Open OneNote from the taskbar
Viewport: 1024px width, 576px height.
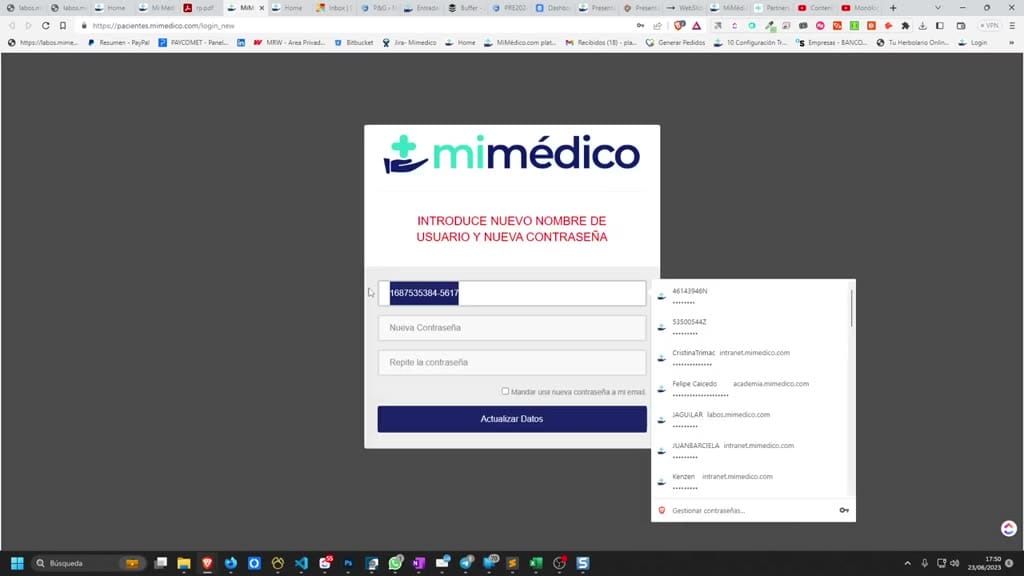click(x=419, y=563)
